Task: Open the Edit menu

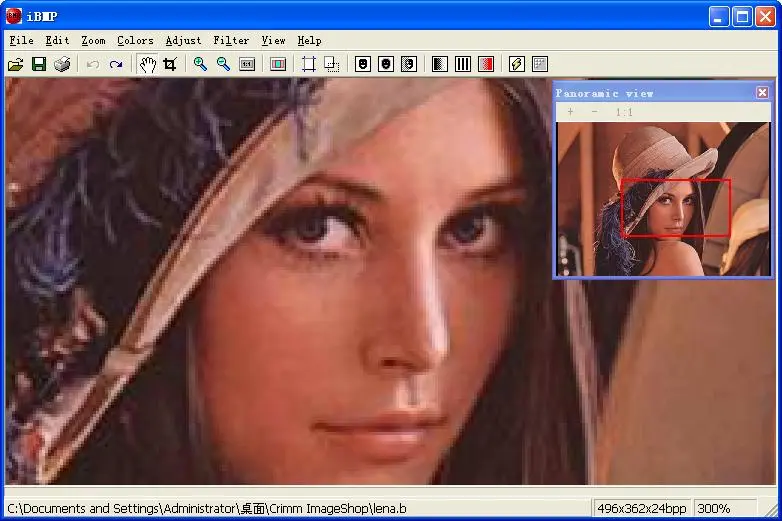Action: [57, 40]
